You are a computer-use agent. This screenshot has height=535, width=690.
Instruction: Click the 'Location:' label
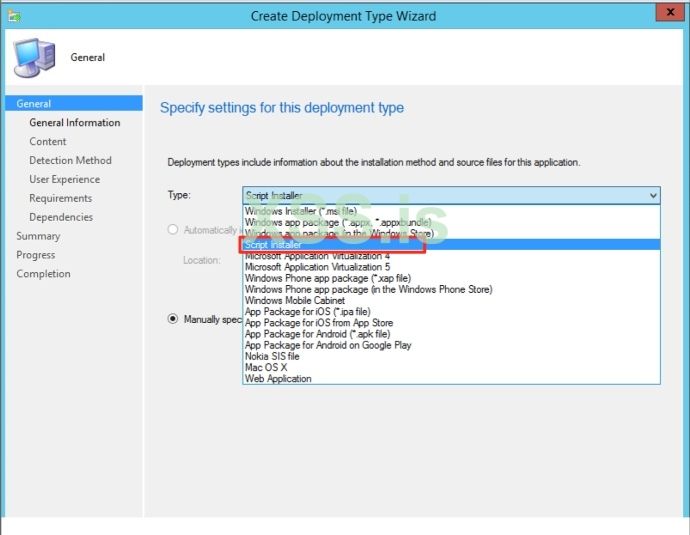pyautogui.click(x=202, y=260)
